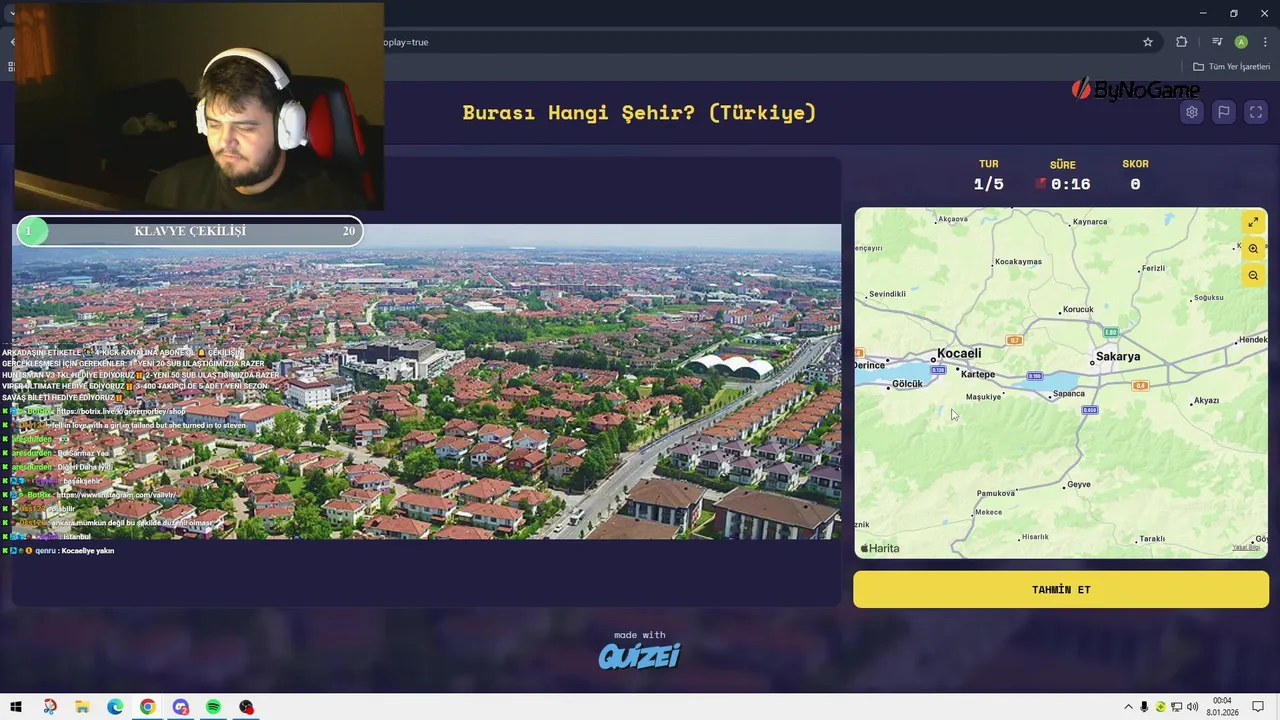
Task: Open Chrome media controls icon
Action: pyautogui.click(x=1217, y=42)
